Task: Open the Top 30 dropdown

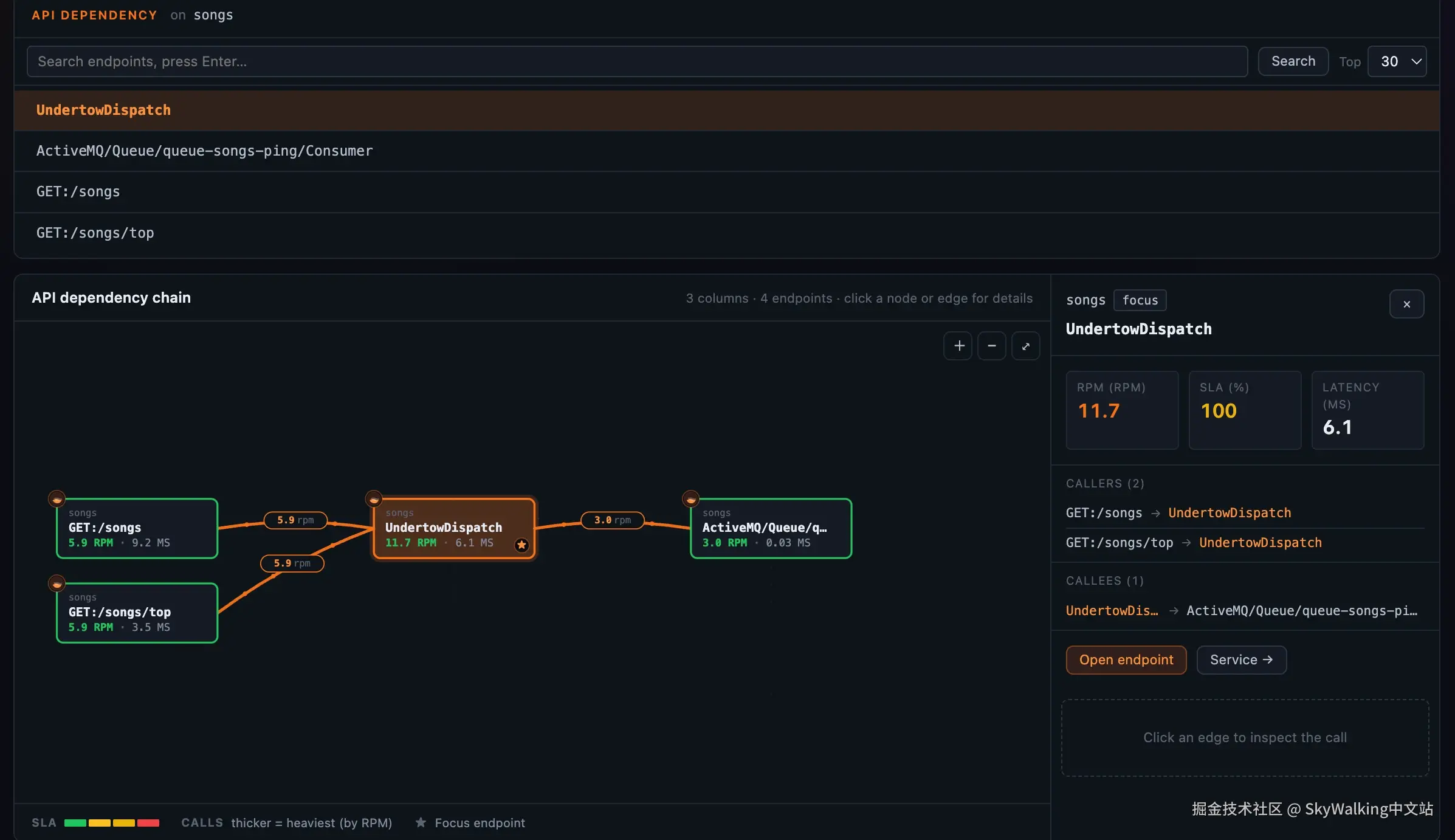Action: tap(1397, 61)
